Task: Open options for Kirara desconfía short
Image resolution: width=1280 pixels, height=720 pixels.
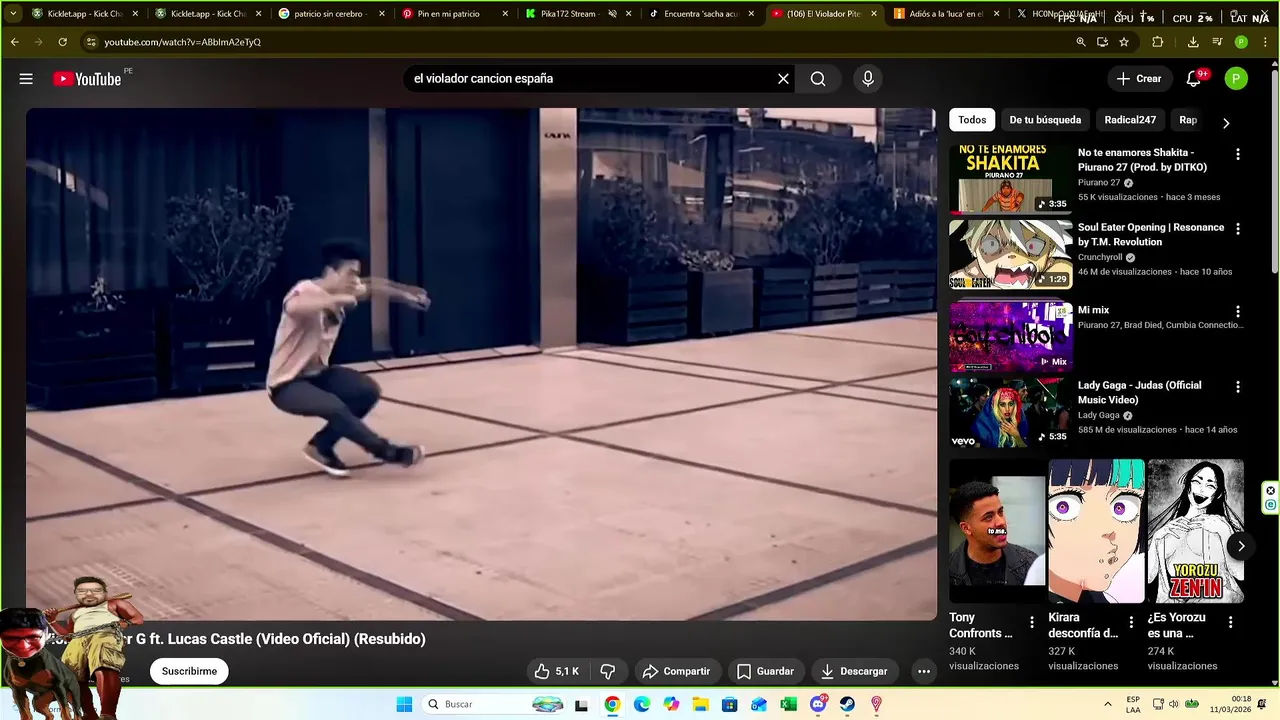Action: coord(1131,622)
